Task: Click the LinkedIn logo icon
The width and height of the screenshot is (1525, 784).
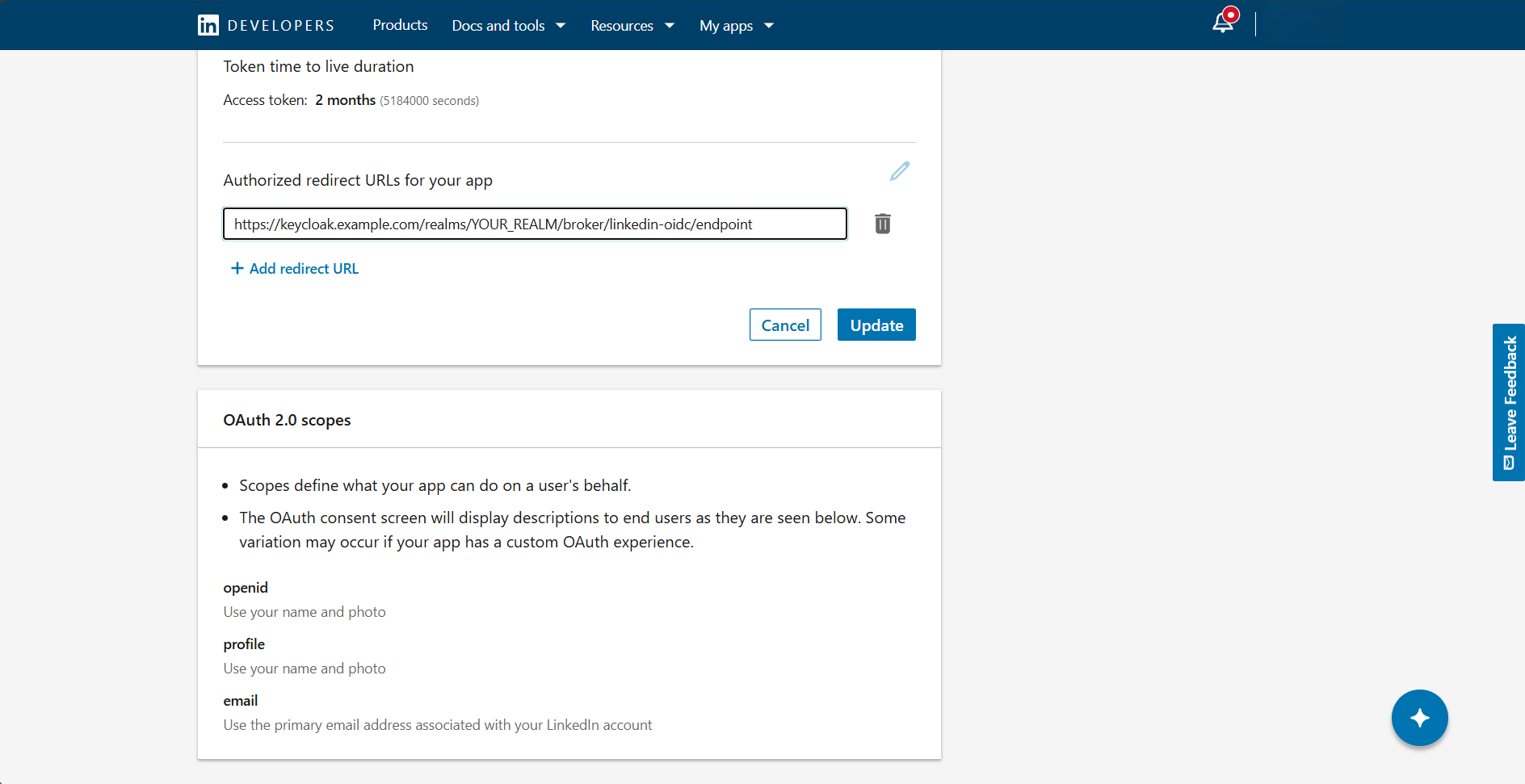Action: (208, 25)
